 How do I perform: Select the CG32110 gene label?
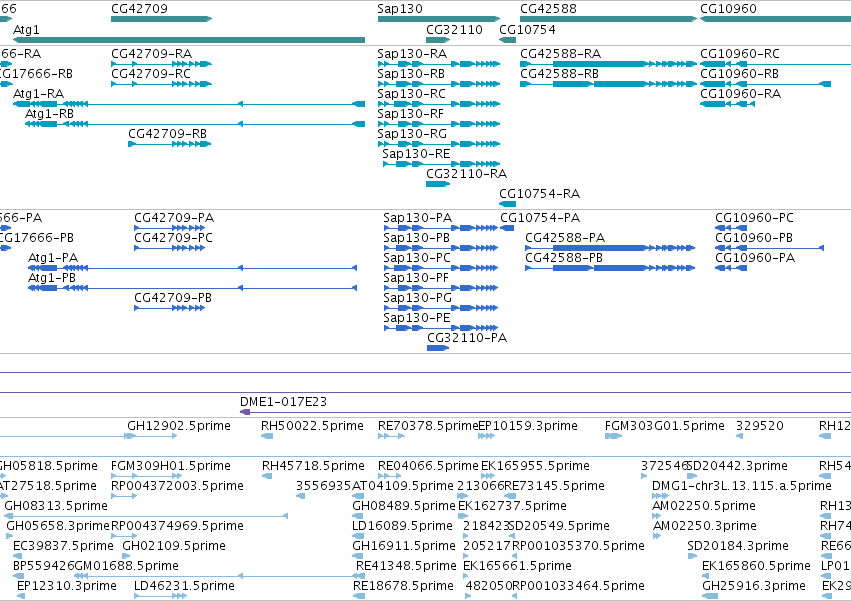pyautogui.click(x=454, y=29)
